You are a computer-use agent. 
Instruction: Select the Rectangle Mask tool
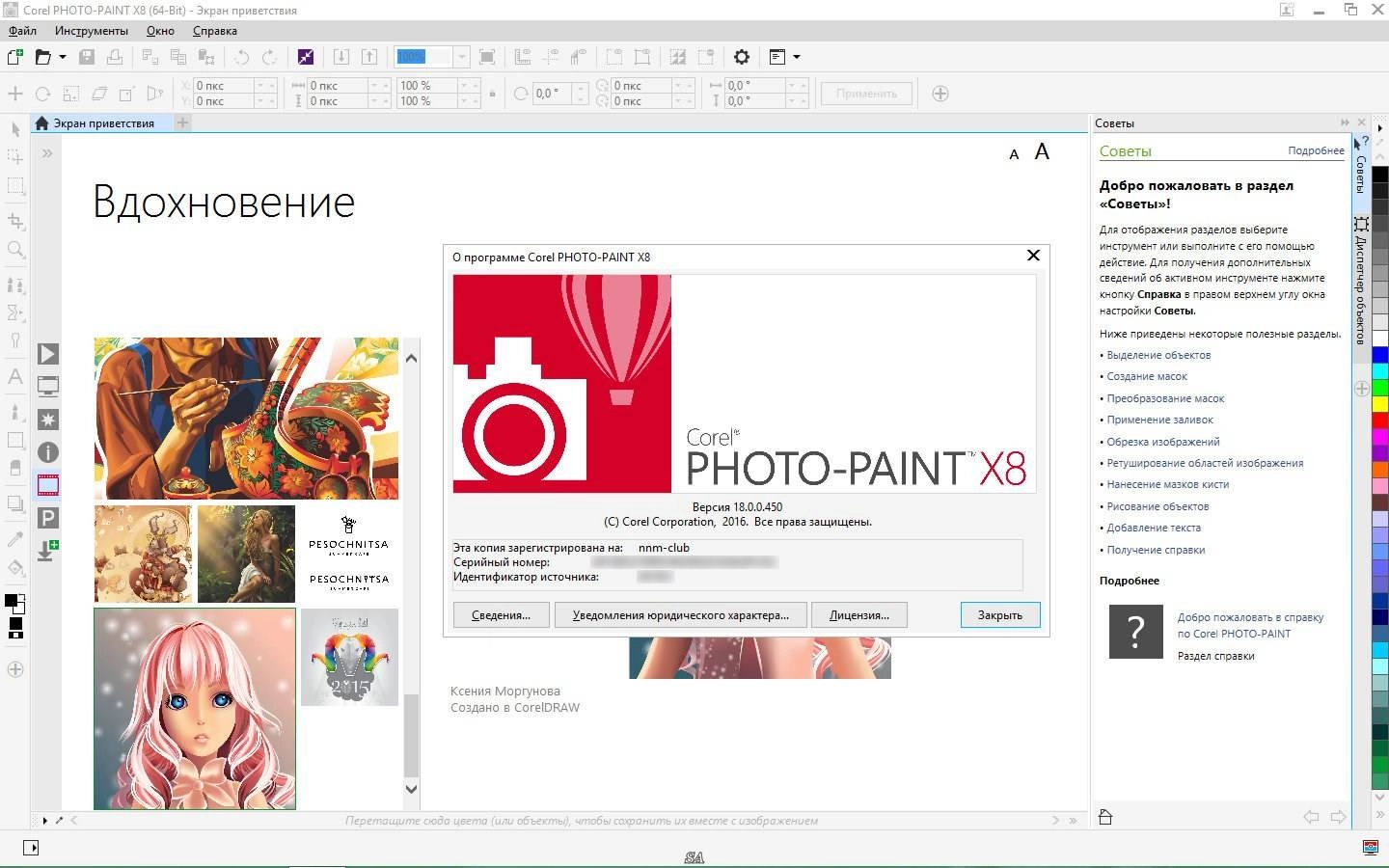click(x=15, y=185)
